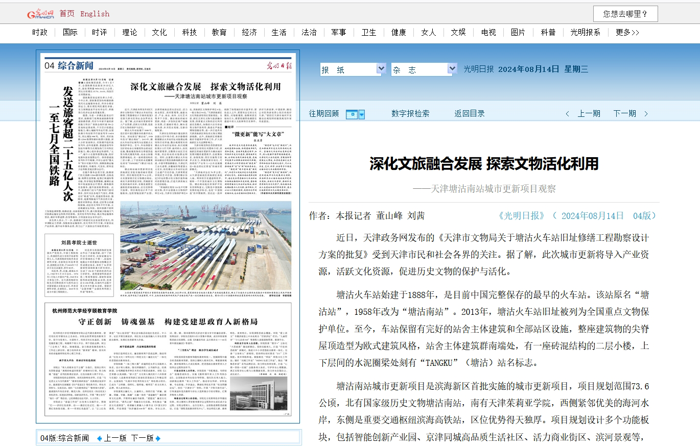
Task: Go to 下一期 next issue
Action: (x=625, y=114)
